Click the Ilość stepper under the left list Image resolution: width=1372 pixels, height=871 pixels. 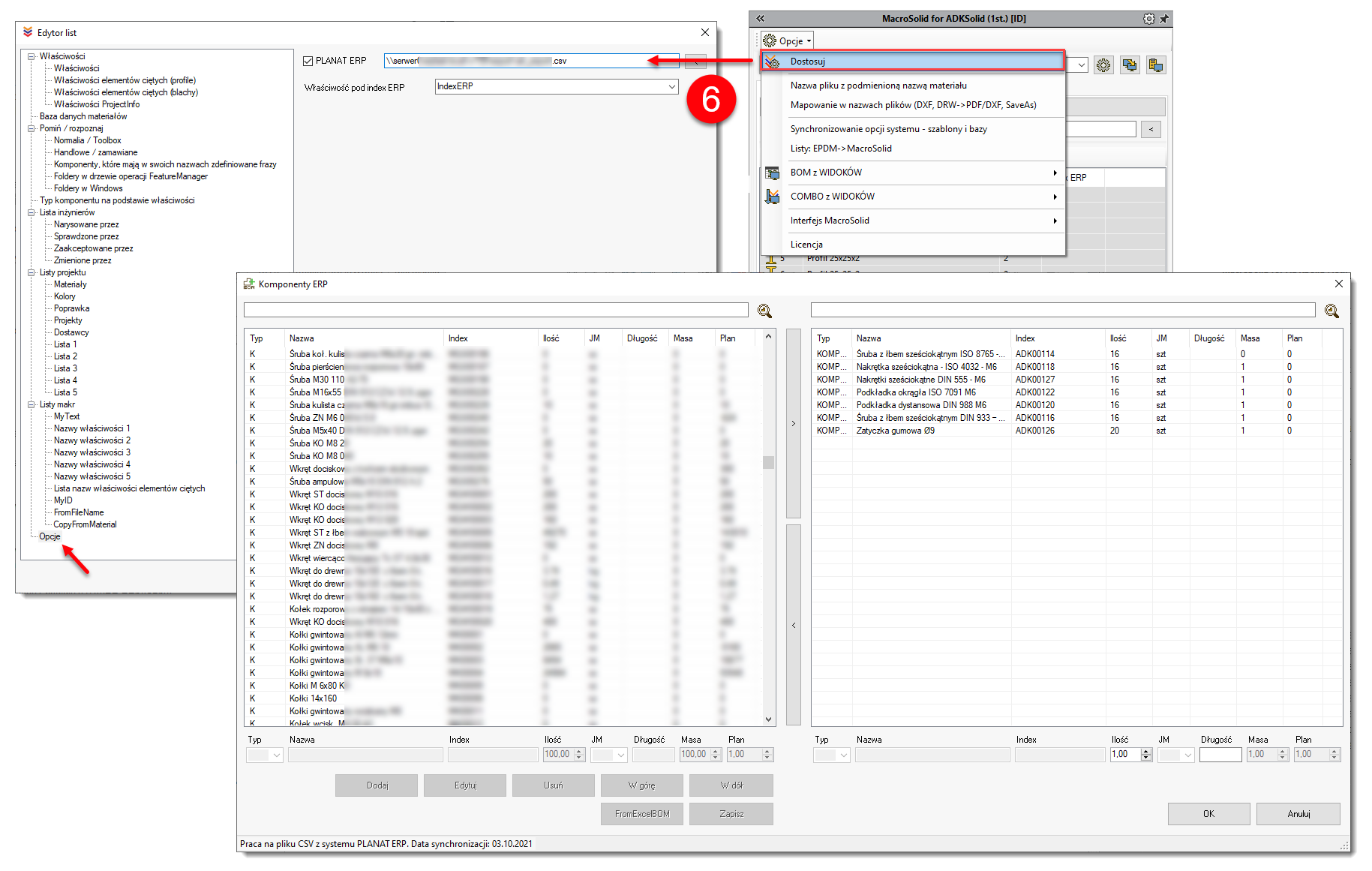578,755
